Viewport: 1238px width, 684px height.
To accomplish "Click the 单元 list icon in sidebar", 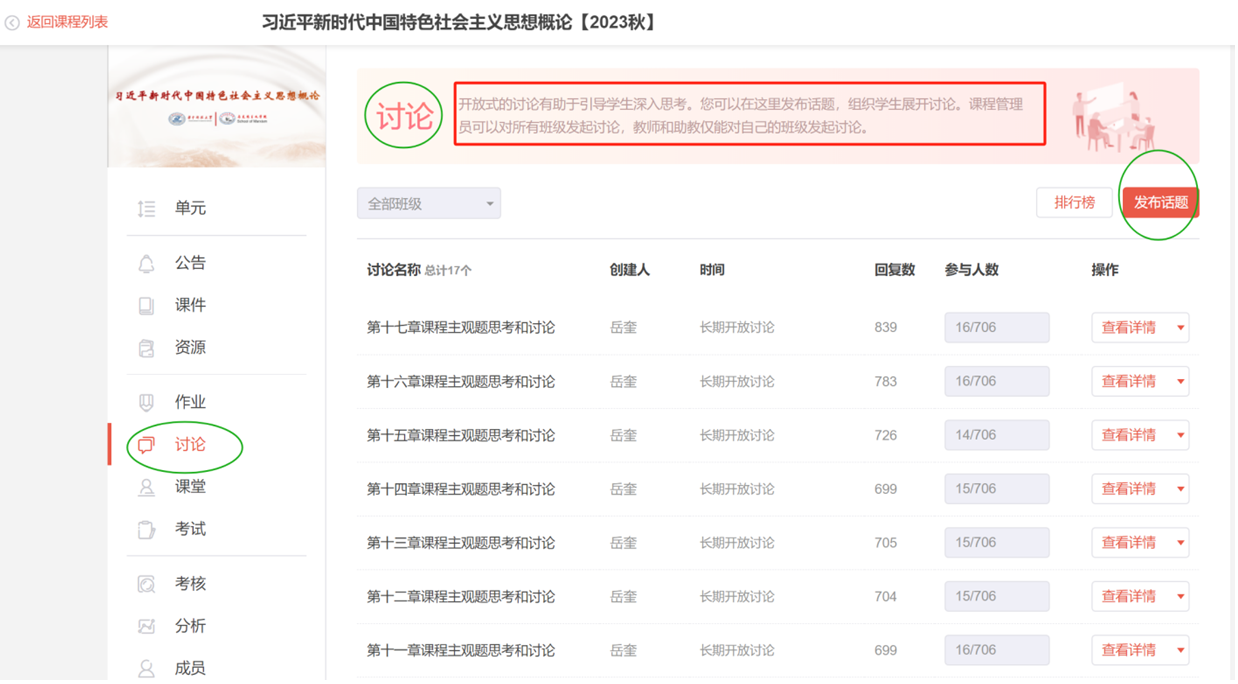I will coord(146,209).
